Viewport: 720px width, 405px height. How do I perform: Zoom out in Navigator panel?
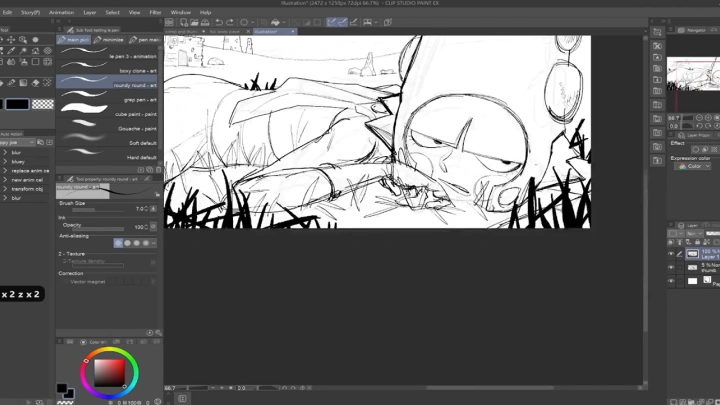click(699, 118)
